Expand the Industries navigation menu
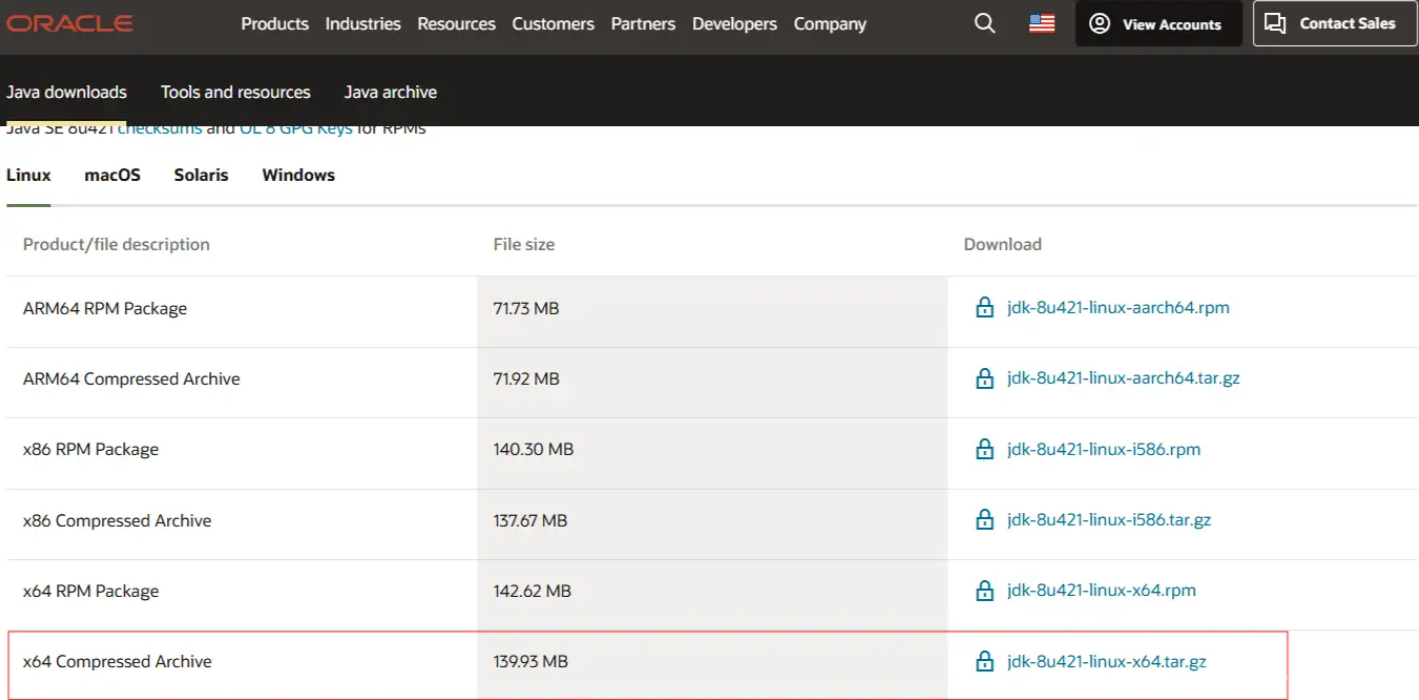The height and width of the screenshot is (700, 1419). (362, 24)
